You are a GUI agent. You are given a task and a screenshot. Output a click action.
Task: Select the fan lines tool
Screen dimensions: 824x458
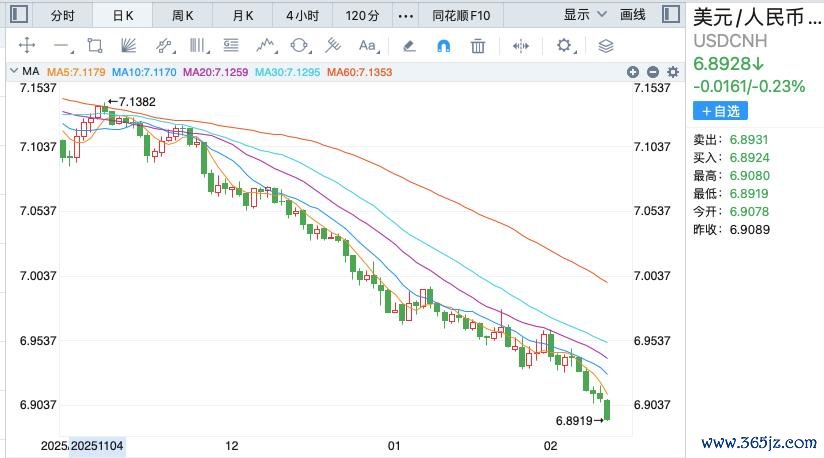click(x=128, y=46)
